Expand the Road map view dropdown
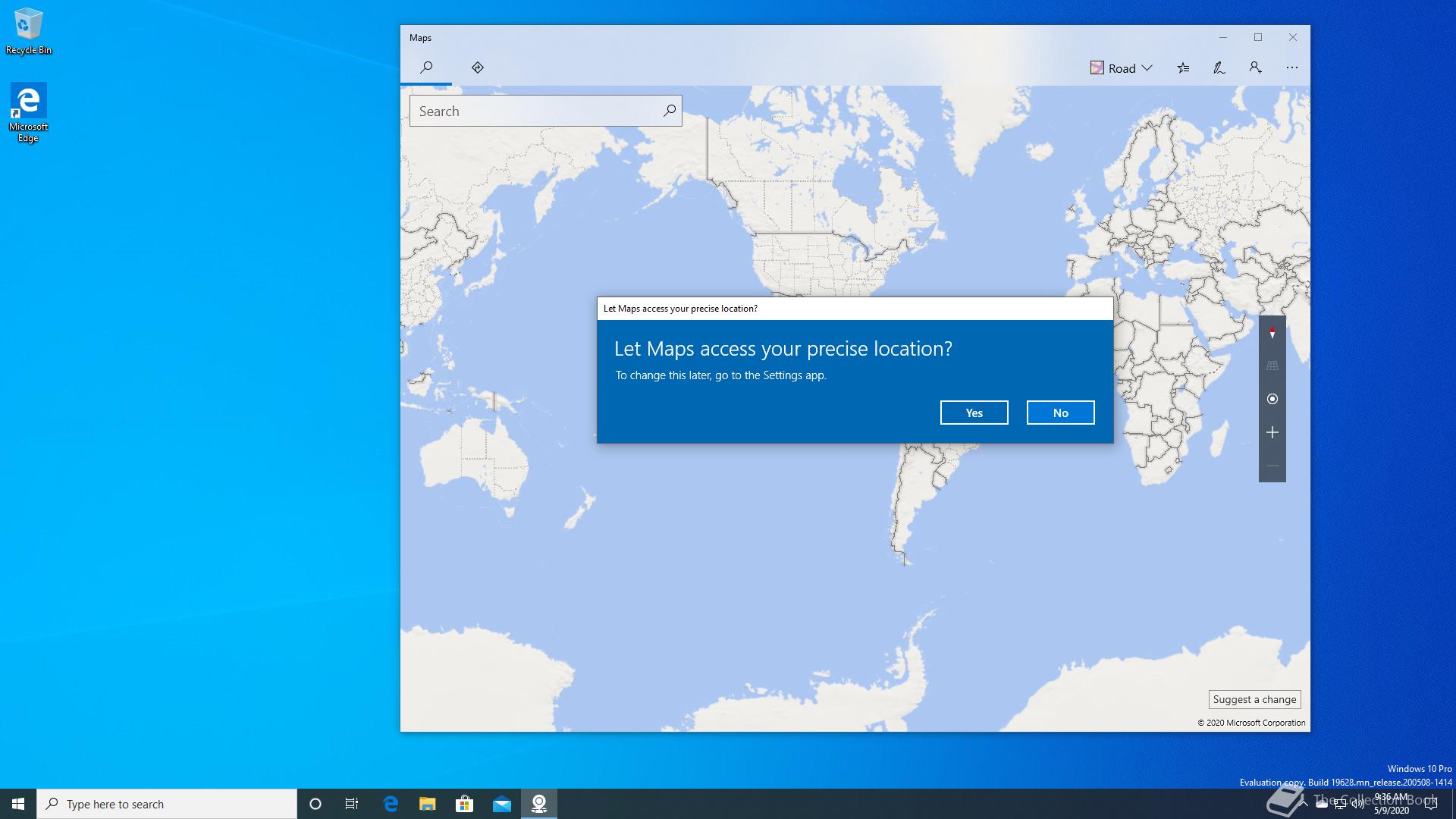The height and width of the screenshot is (819, 1456). pyautogui.click(x=1122, y=68)
